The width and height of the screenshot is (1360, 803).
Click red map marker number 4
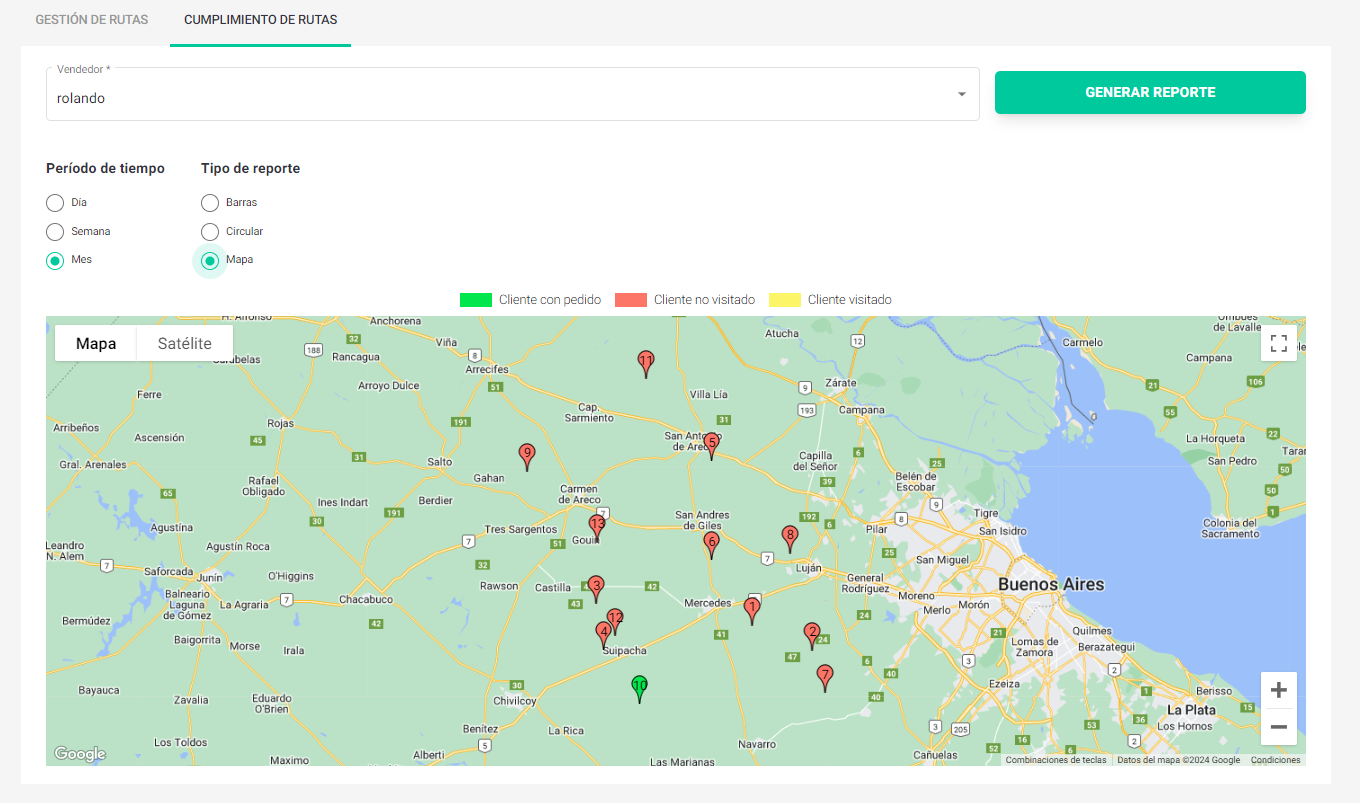[x=603, y=636]
